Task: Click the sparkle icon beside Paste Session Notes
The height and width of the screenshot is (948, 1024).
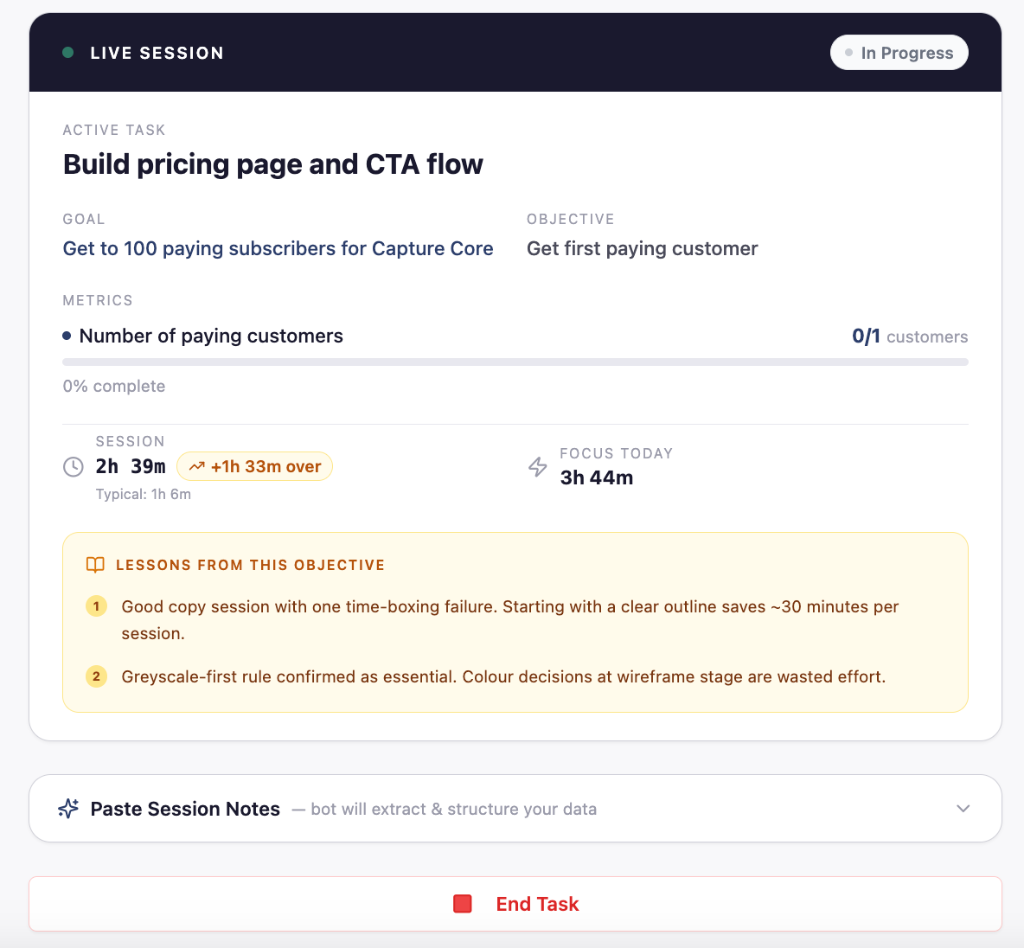Action: click(x=69, y=808)
